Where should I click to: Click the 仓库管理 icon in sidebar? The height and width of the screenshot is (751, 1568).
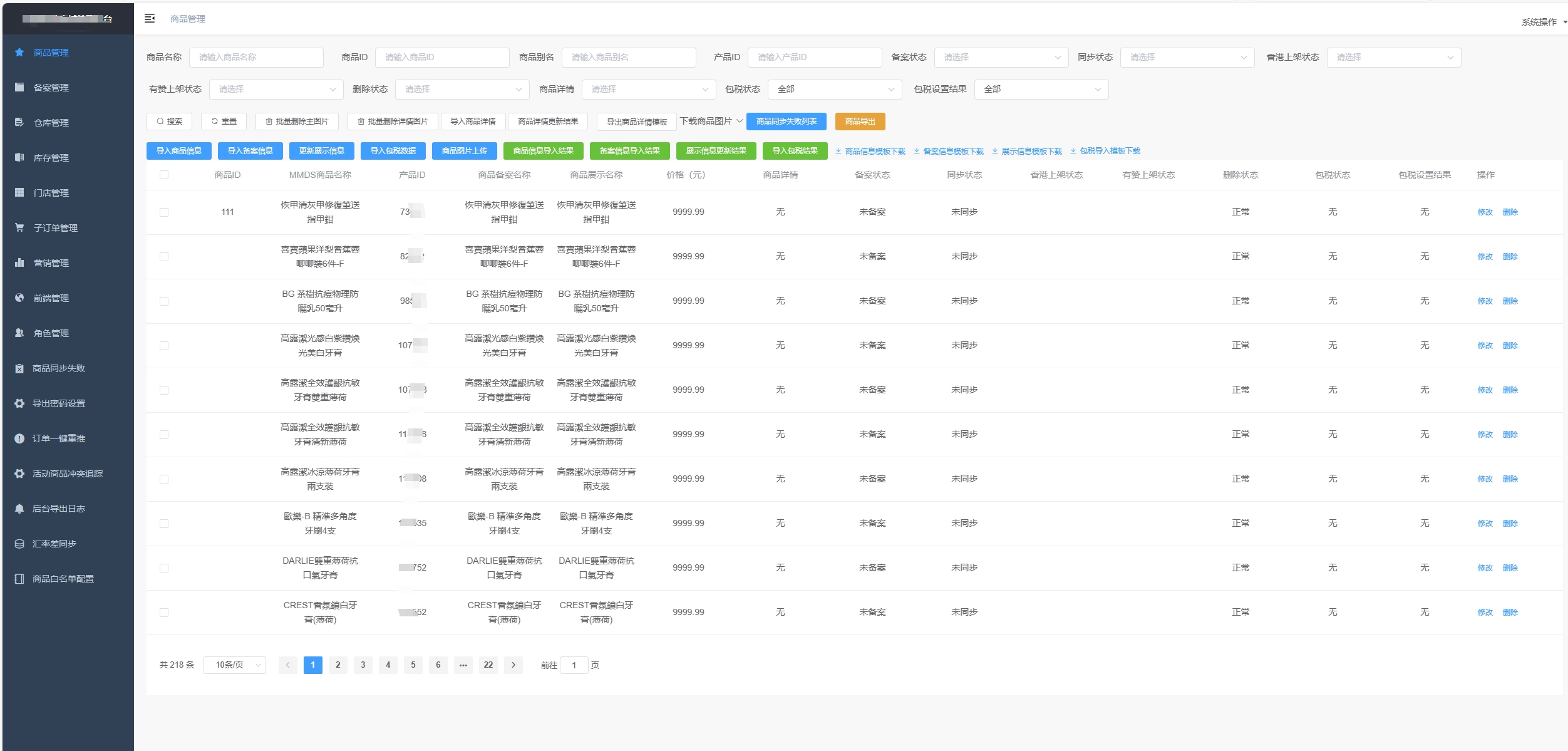coord(19,122)
